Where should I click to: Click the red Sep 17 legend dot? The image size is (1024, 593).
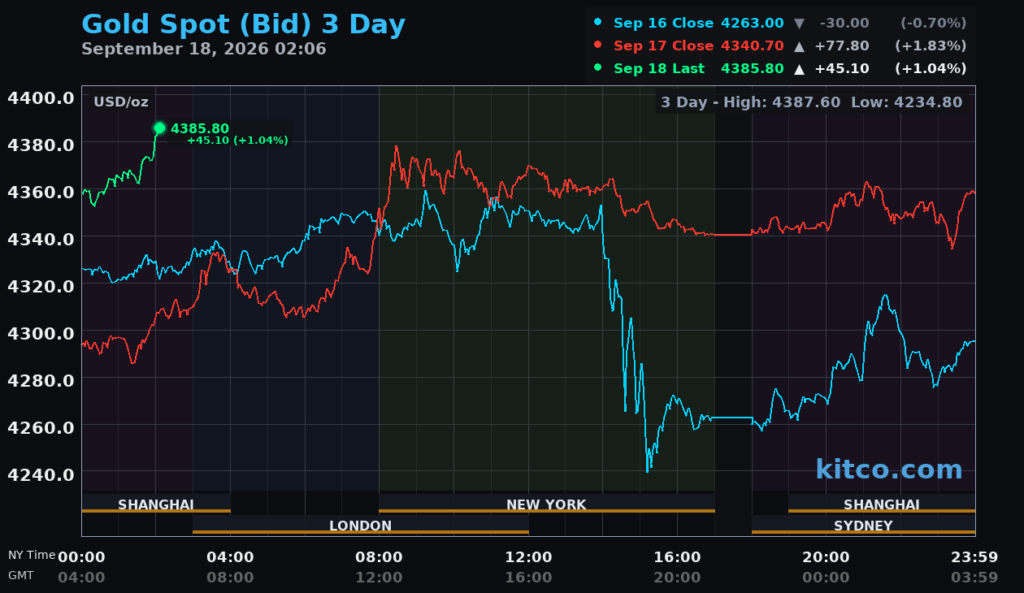[x=598, y=44]
